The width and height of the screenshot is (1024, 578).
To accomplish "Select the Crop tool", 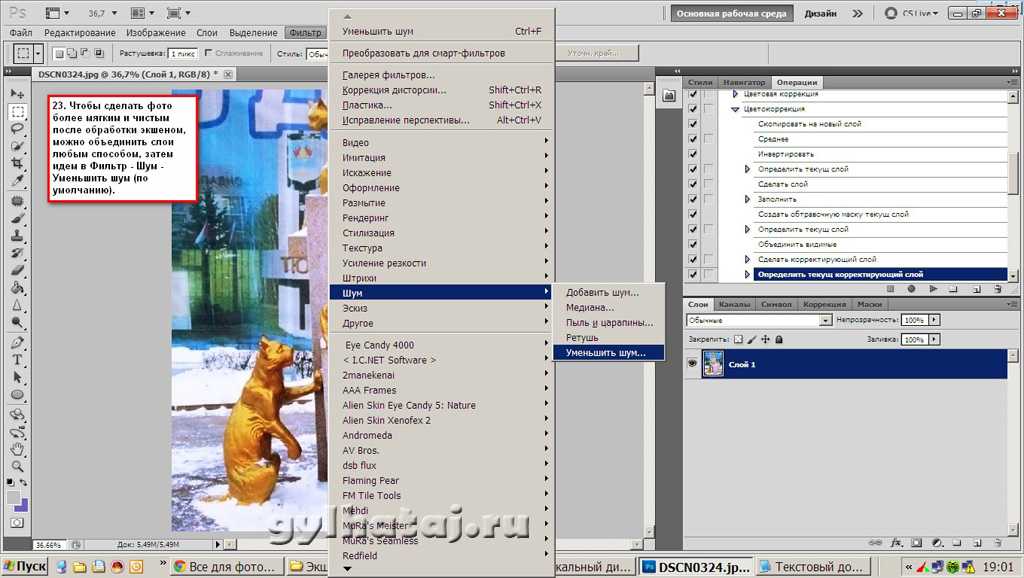I will 17,165.
